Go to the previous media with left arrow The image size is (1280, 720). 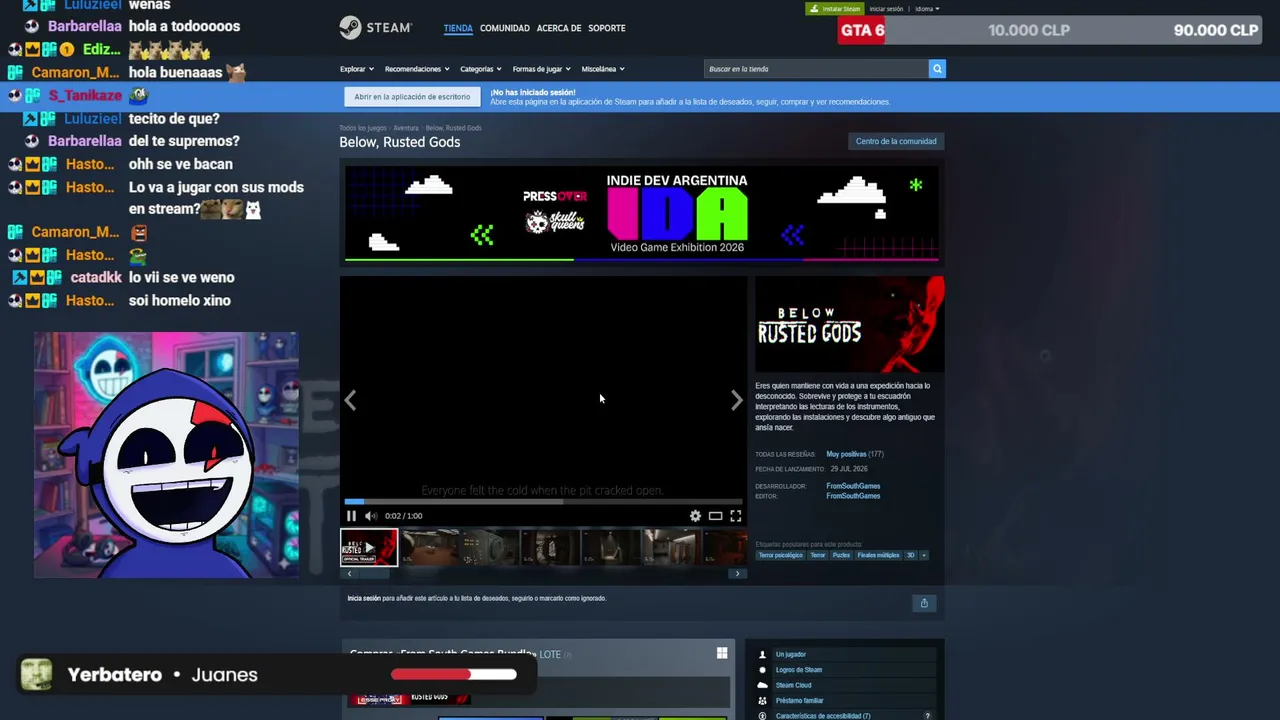click(x=350, y=400)
